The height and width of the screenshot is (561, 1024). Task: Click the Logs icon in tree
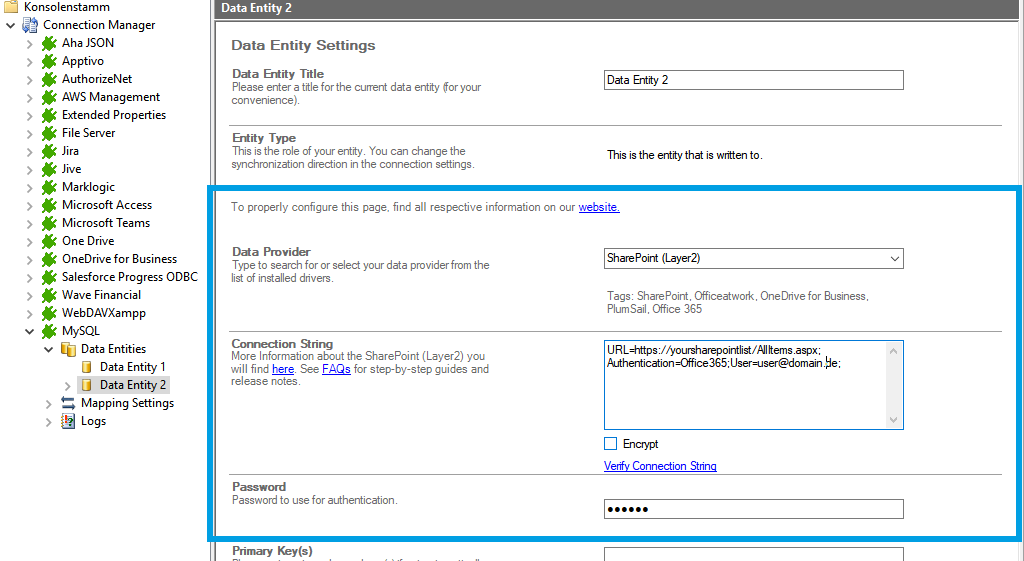tap(68, 421)
